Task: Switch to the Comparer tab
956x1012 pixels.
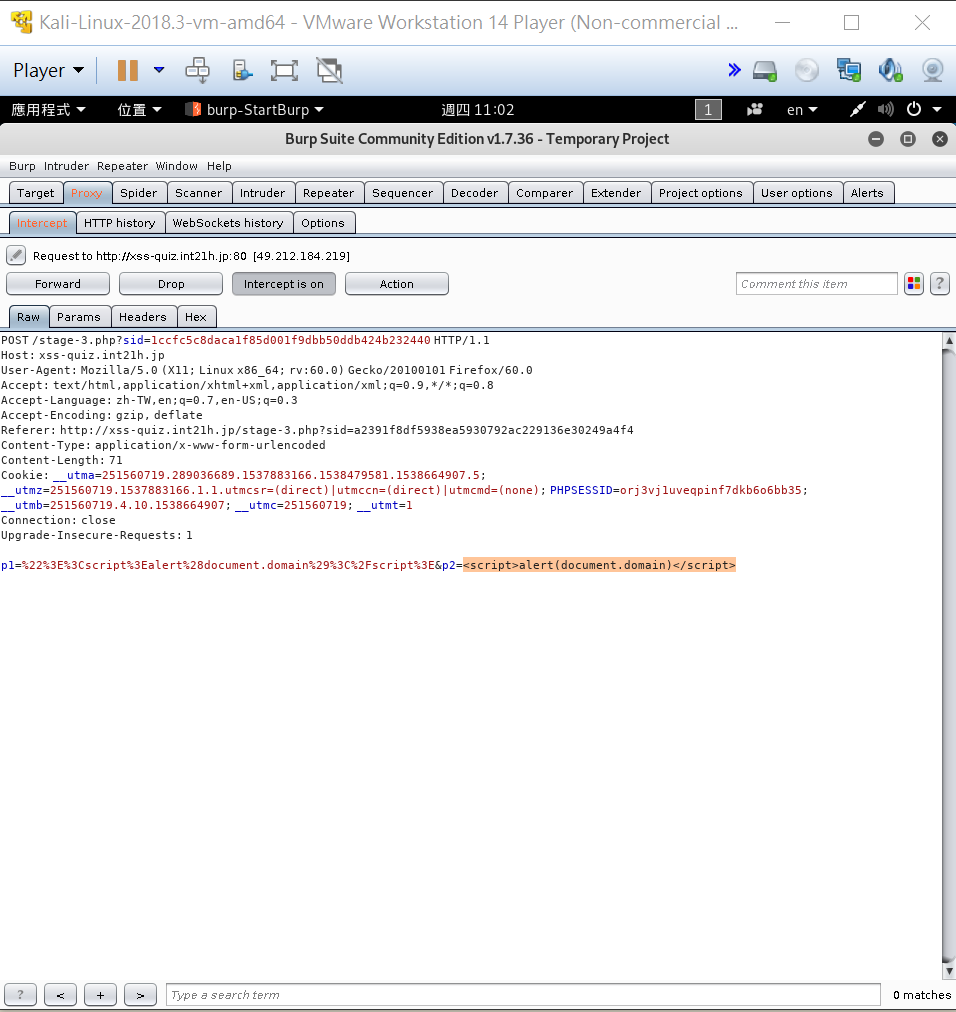Action: tap(544, 193)
